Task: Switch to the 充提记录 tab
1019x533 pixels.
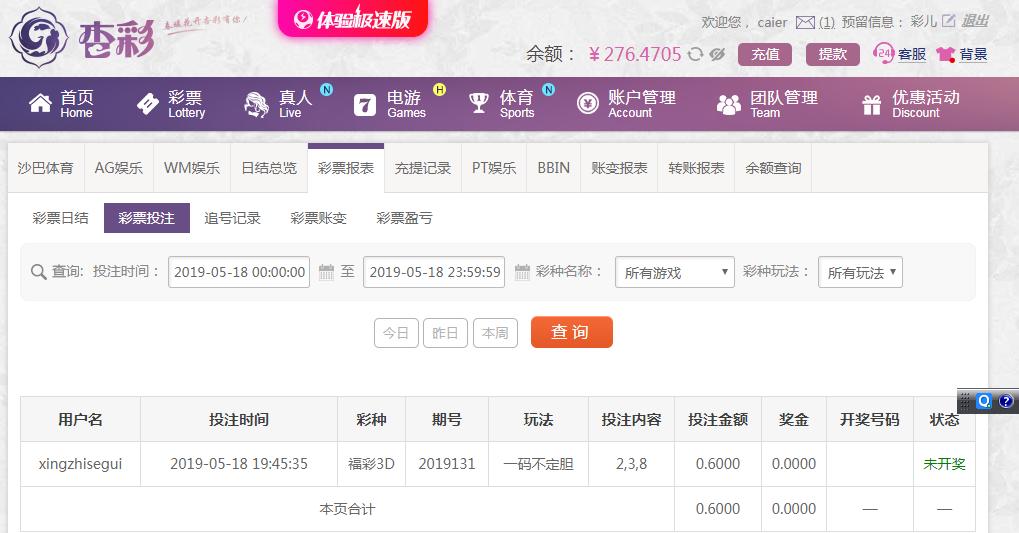Action: 422,168
